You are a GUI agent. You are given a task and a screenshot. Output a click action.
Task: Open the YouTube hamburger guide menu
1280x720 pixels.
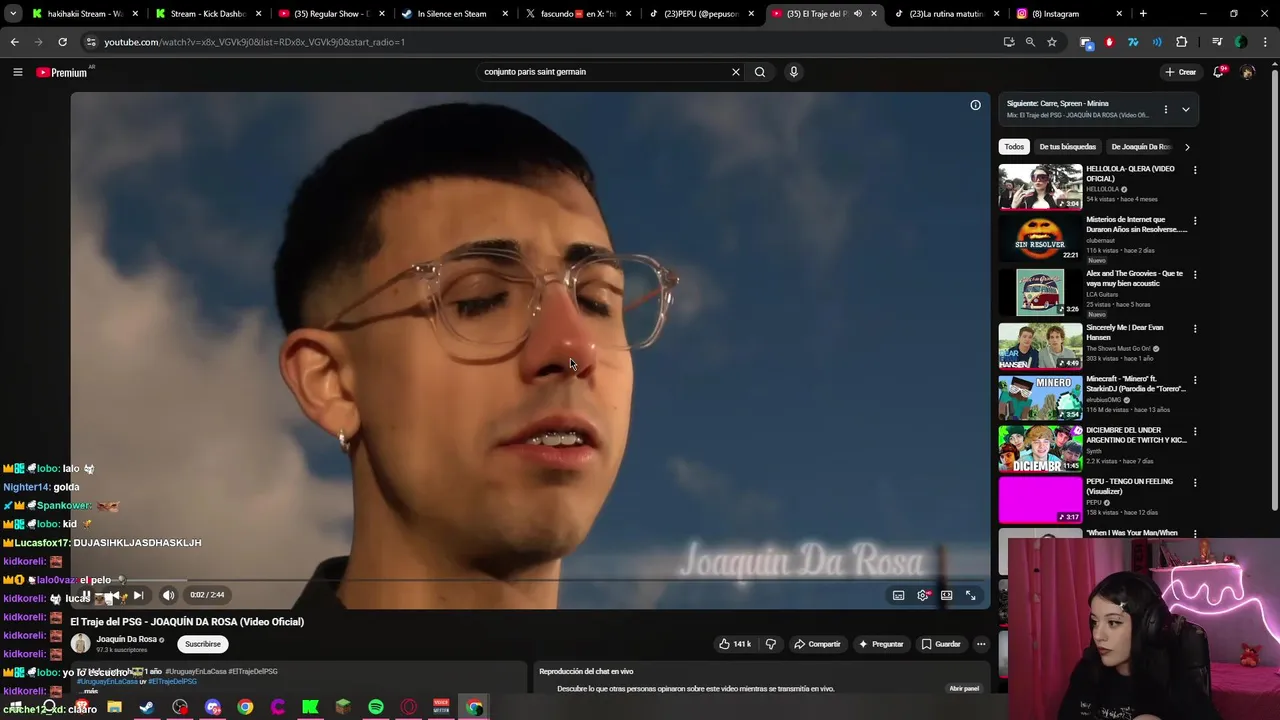[x=17, y=72]
